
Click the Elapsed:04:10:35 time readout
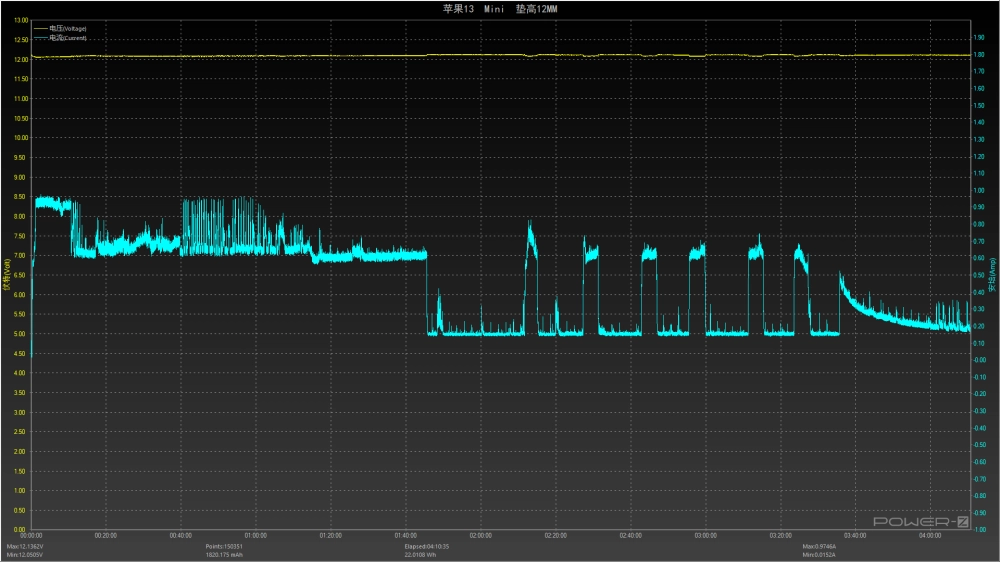[x=427, y=547]
